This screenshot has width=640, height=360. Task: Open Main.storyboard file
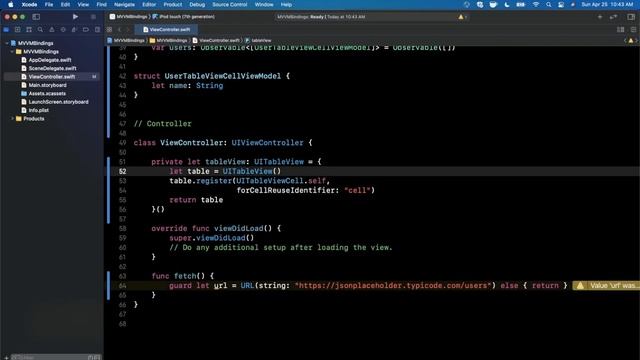[47, 85]
